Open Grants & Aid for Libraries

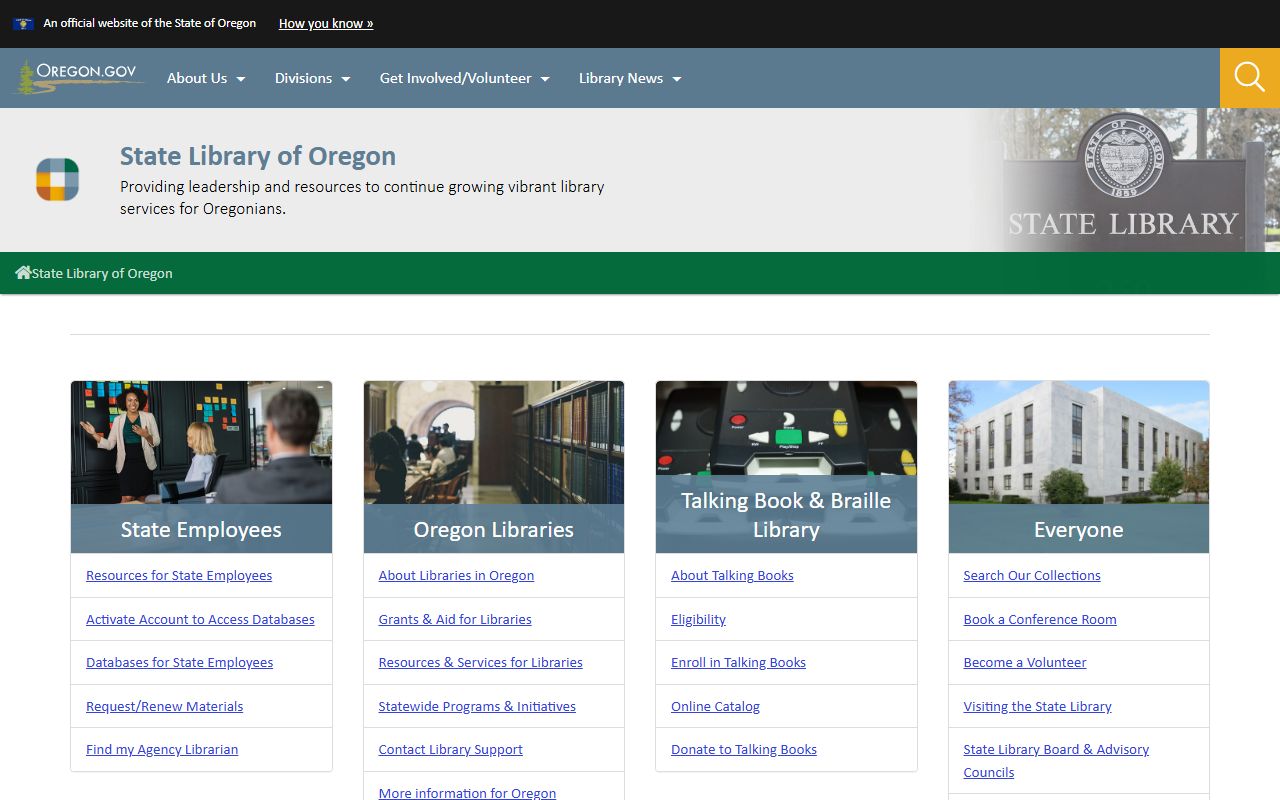point(455,619)
